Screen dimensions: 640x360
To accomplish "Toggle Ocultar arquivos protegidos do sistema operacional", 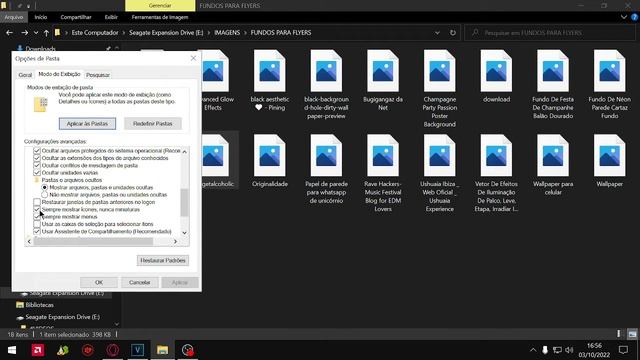I will [x=37, y=151].
